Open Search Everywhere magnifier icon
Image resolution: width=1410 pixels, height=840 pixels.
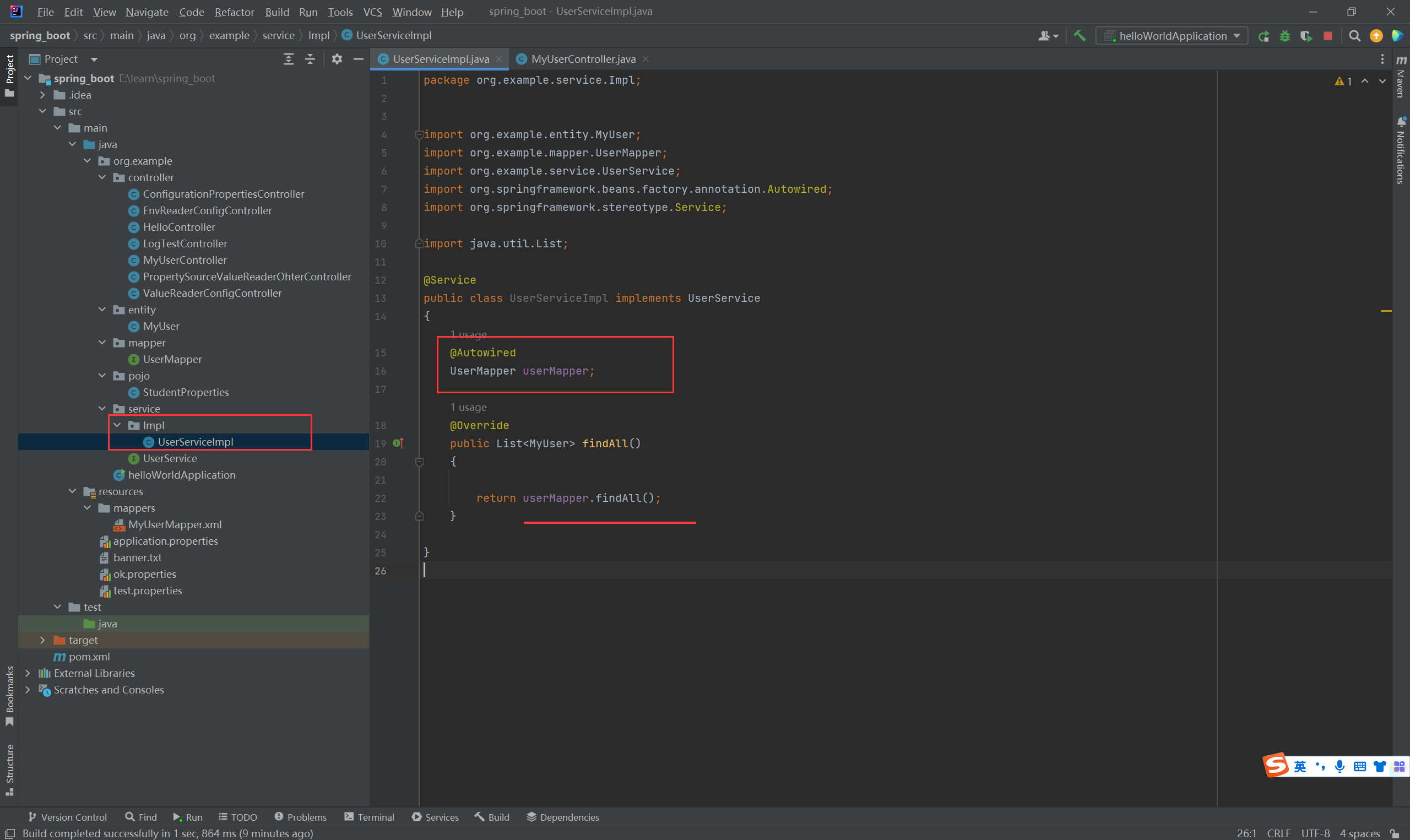[1354, 36]
